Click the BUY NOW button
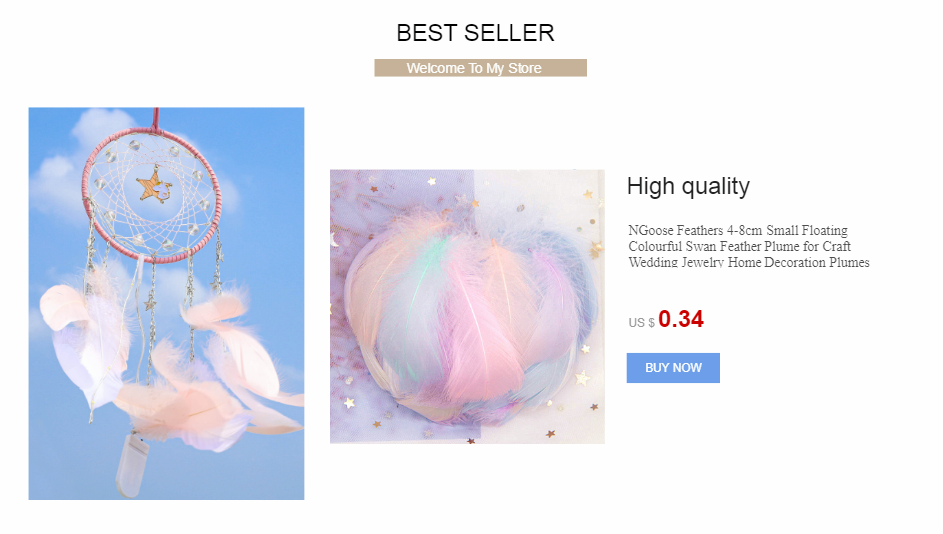 tap(673, 367)
